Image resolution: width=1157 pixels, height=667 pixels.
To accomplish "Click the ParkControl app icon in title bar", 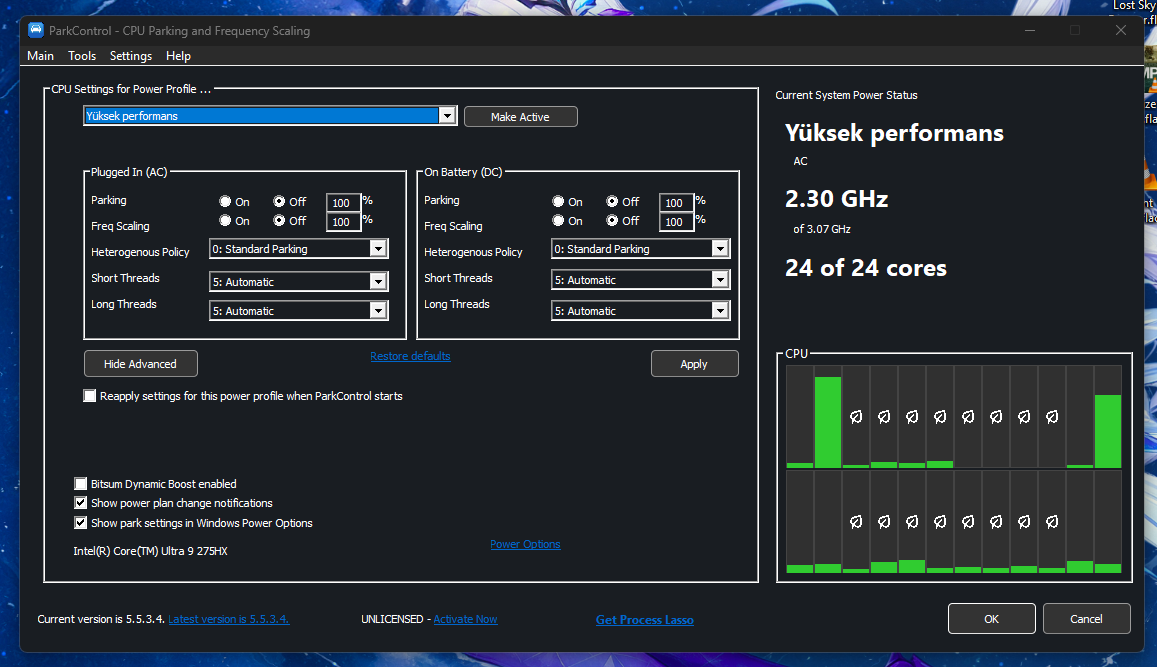I will pos(35,30).
